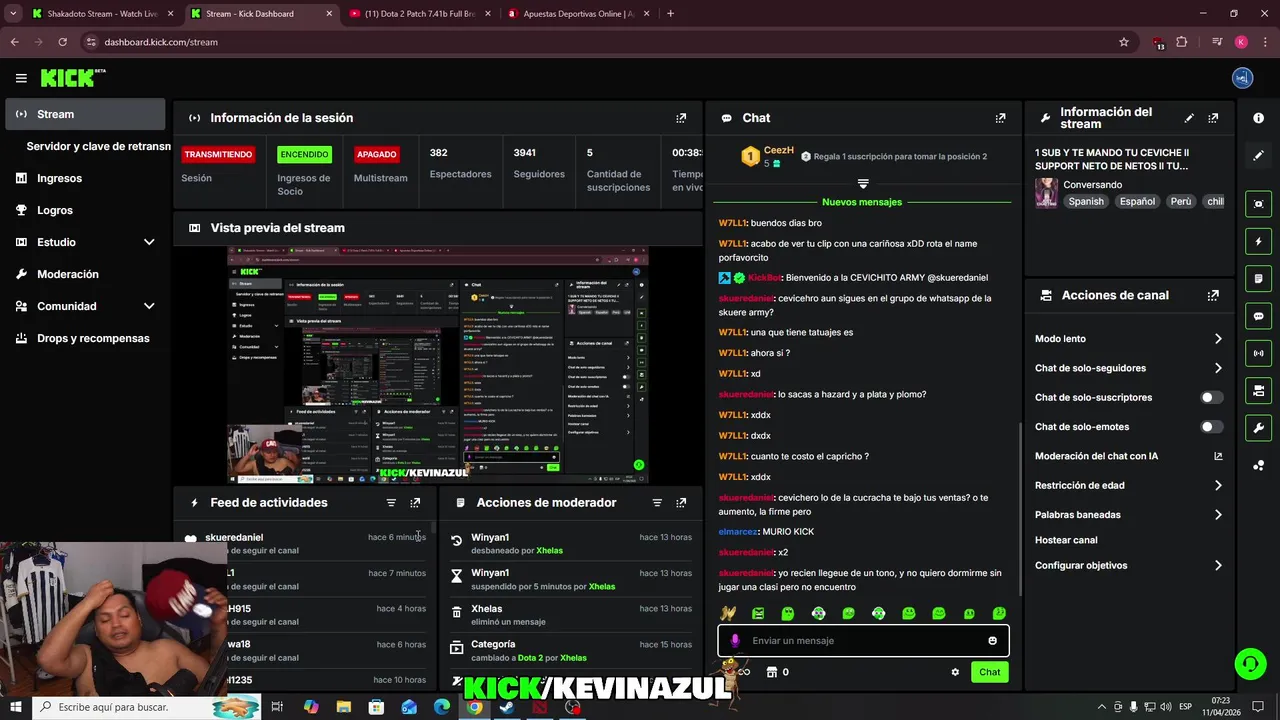This screenshot has height=720, width=1280.
Task: Open Stream in the sidebar
Action: [x=85, y=114]
